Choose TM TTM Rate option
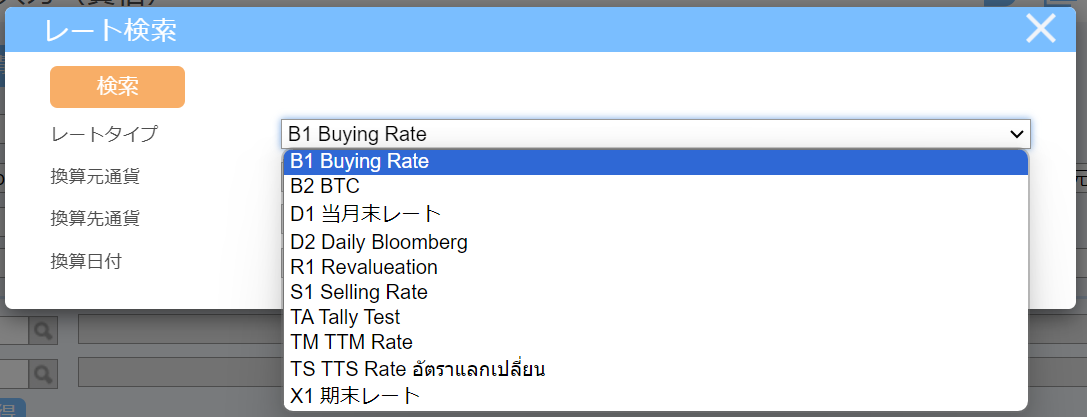The height and width of the screenshot is (417, 1087). [655, 341]
